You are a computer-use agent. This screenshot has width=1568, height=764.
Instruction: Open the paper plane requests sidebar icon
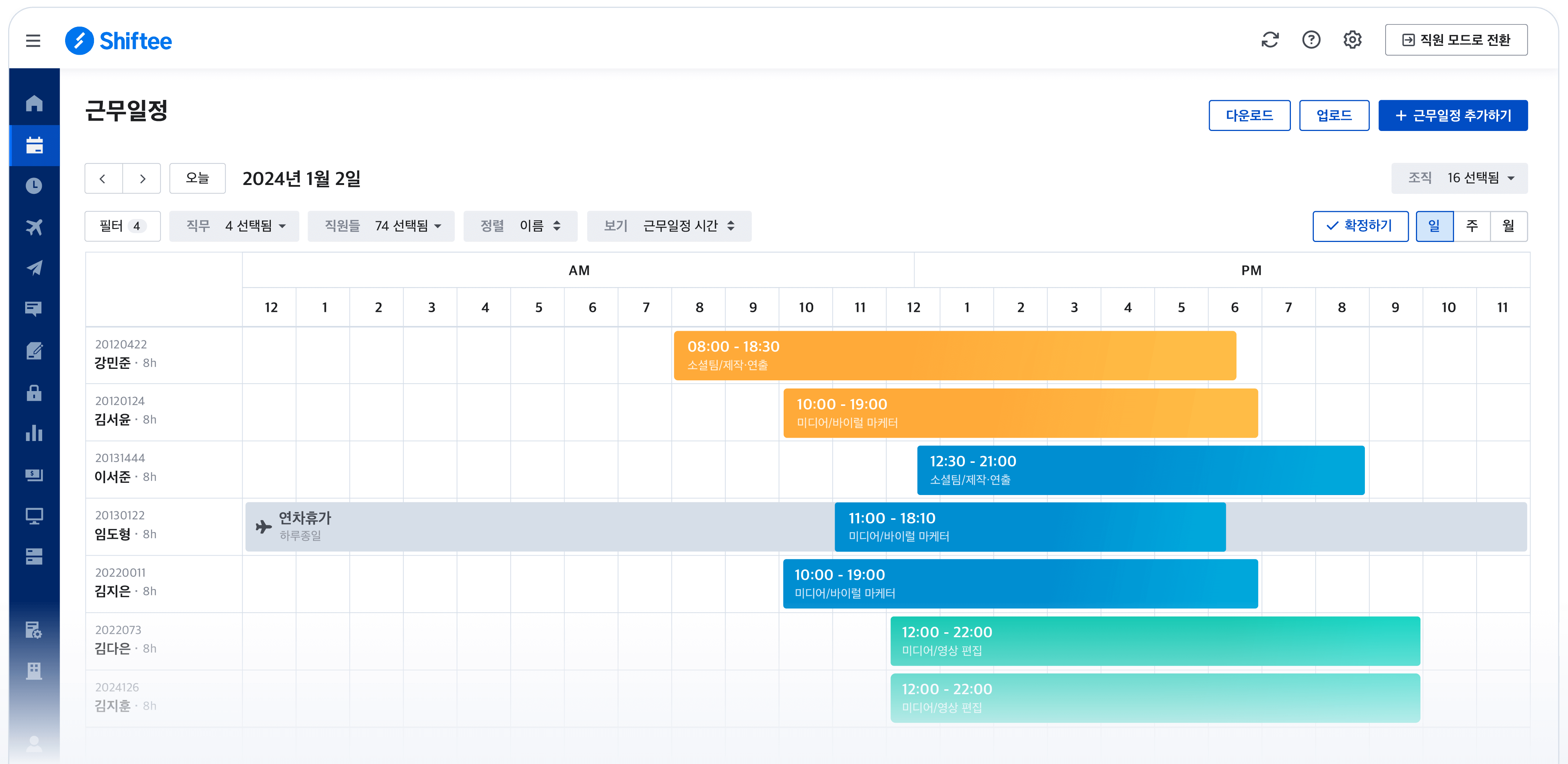34,268
